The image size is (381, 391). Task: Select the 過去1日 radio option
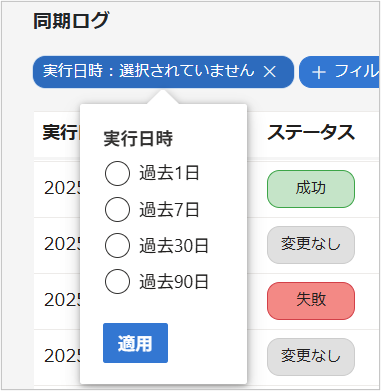click(117, 173)
